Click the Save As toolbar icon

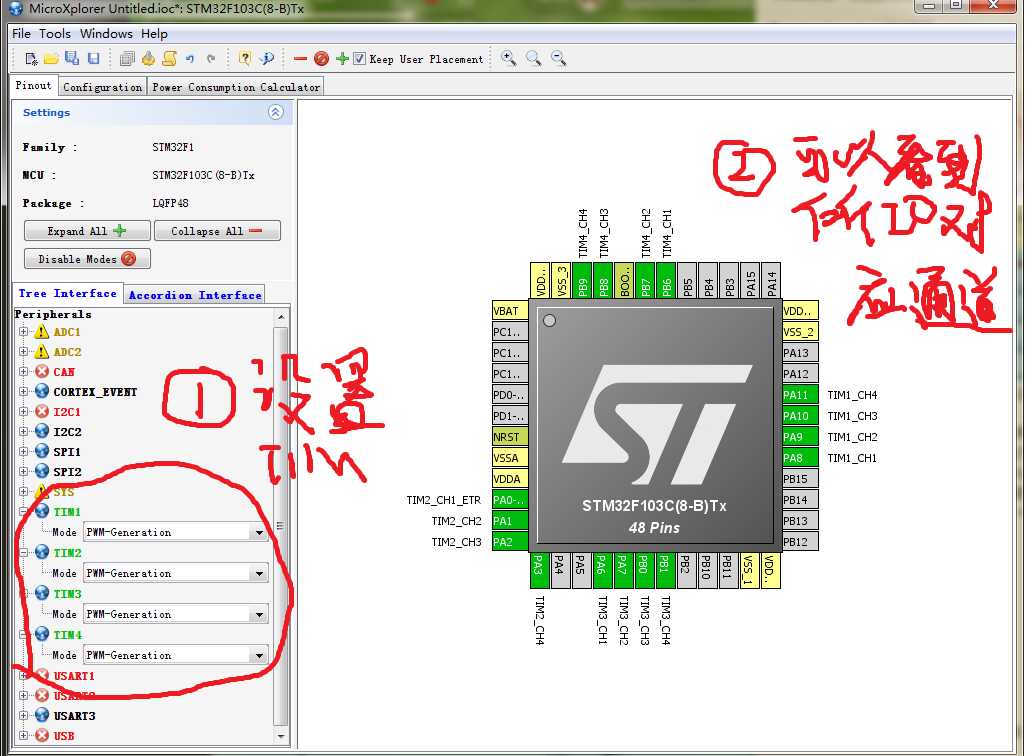(72, 58)
